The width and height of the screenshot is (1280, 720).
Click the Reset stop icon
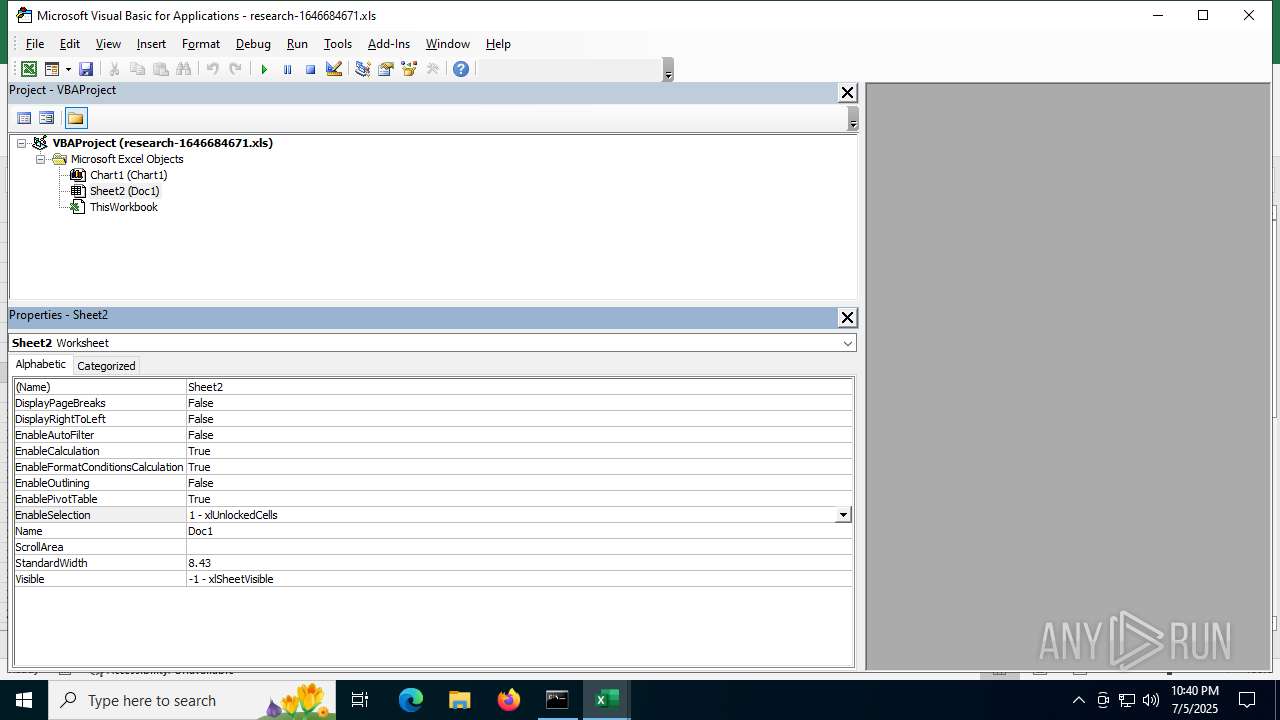point(310,69)
